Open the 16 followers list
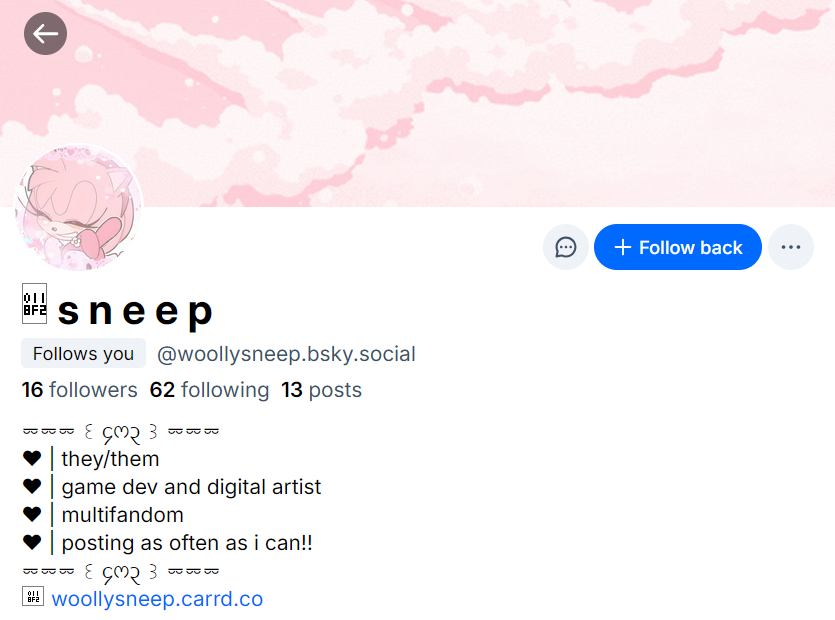 (x=79, y=390)
